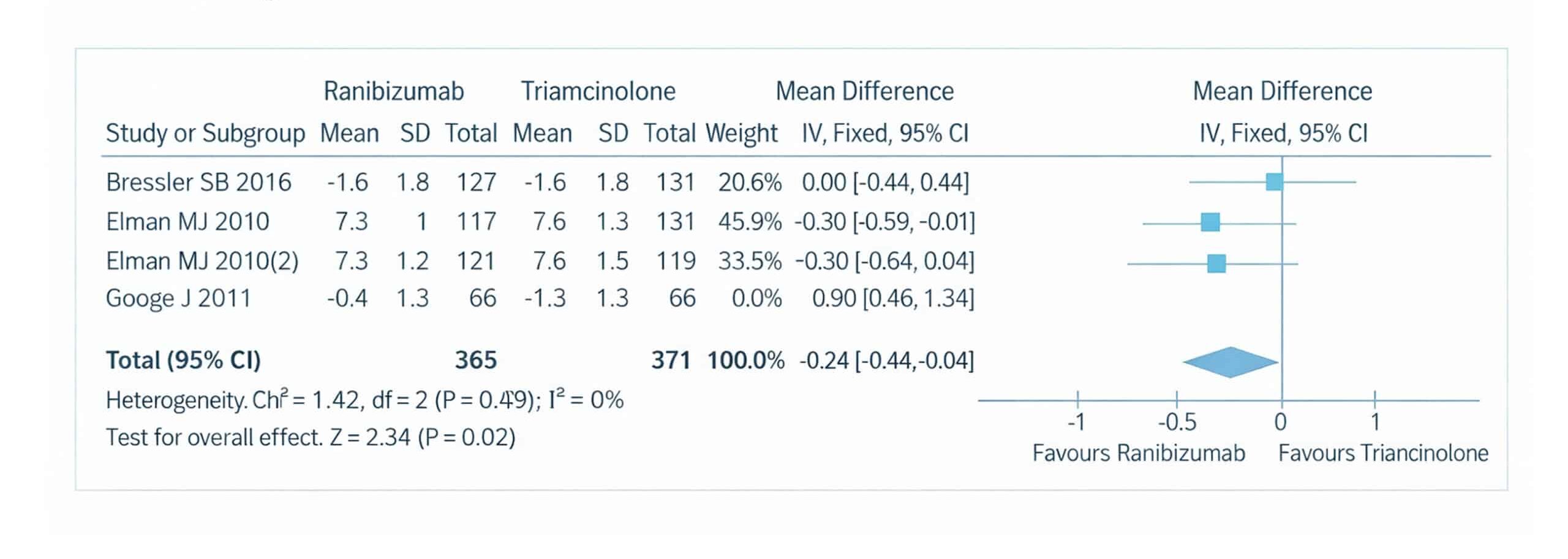Click the Heterogeneity statistics line

[364, 400]
